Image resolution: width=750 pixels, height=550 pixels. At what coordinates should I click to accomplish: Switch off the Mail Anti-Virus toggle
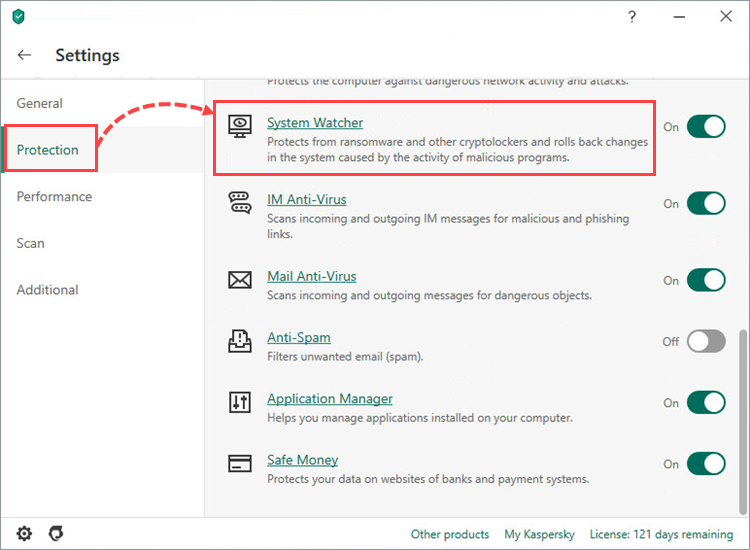[707, 280]
